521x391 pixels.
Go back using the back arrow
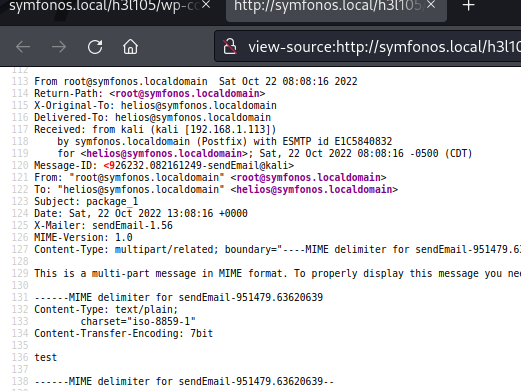pyautogui.click(x=23, y=47)
